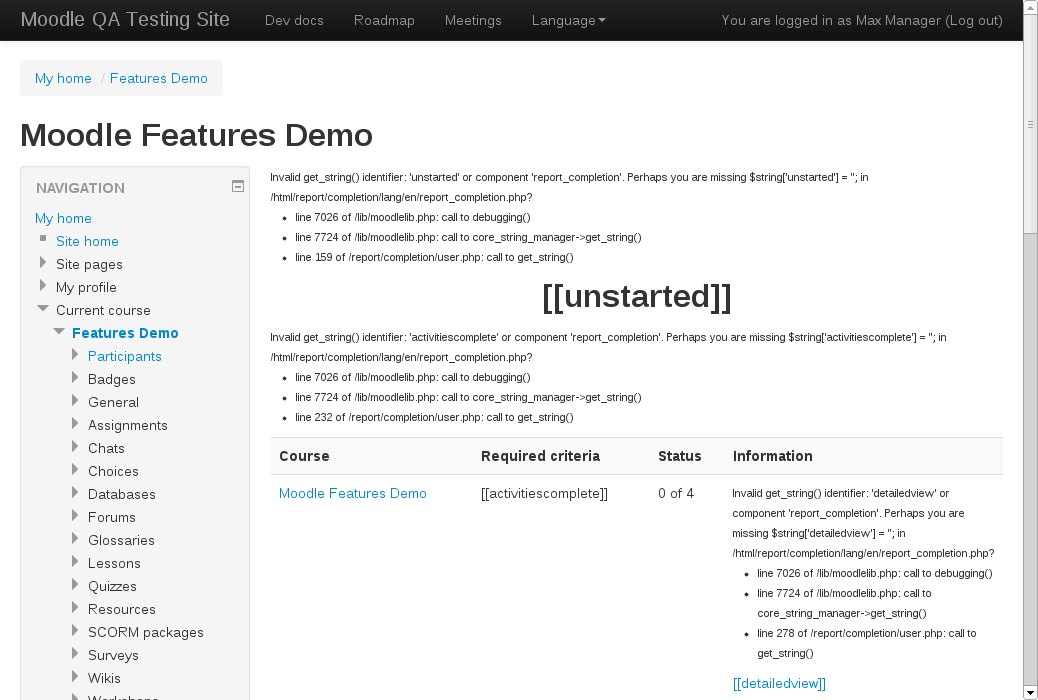The width and height of the screenshot is (1038, 700).
Task: Select Choices in the navigation tree
Action: point(113,472)
